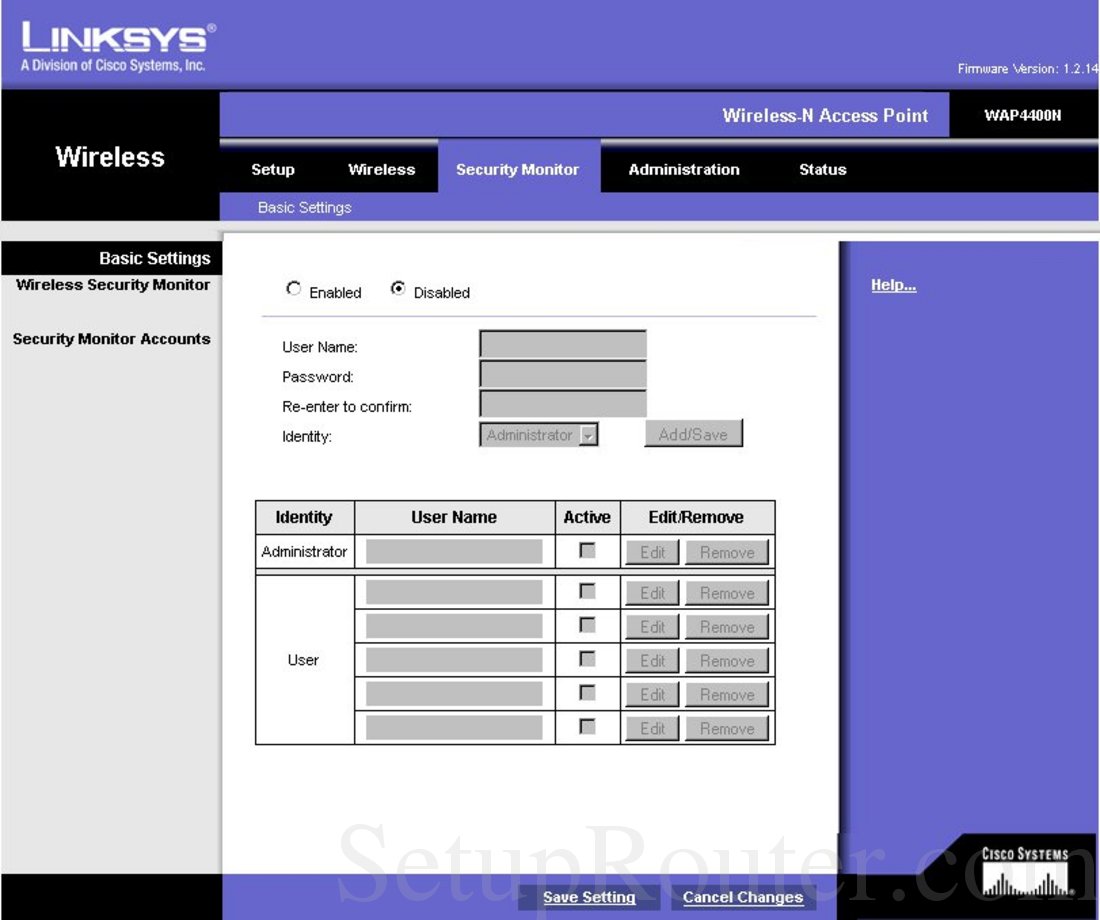This screenshot has width=1100, height=920.
Task: Click Edit in the fifth User row
Action: pos(652,728)
